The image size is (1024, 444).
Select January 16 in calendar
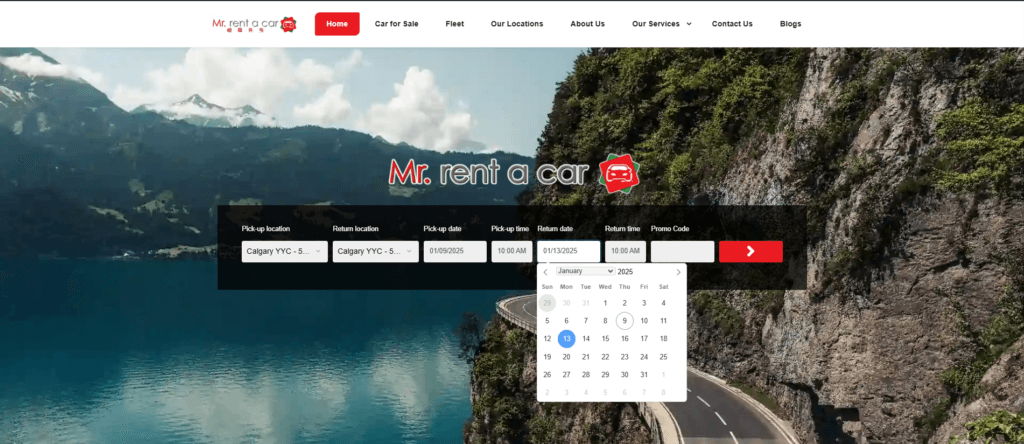[x=625, y=339]
